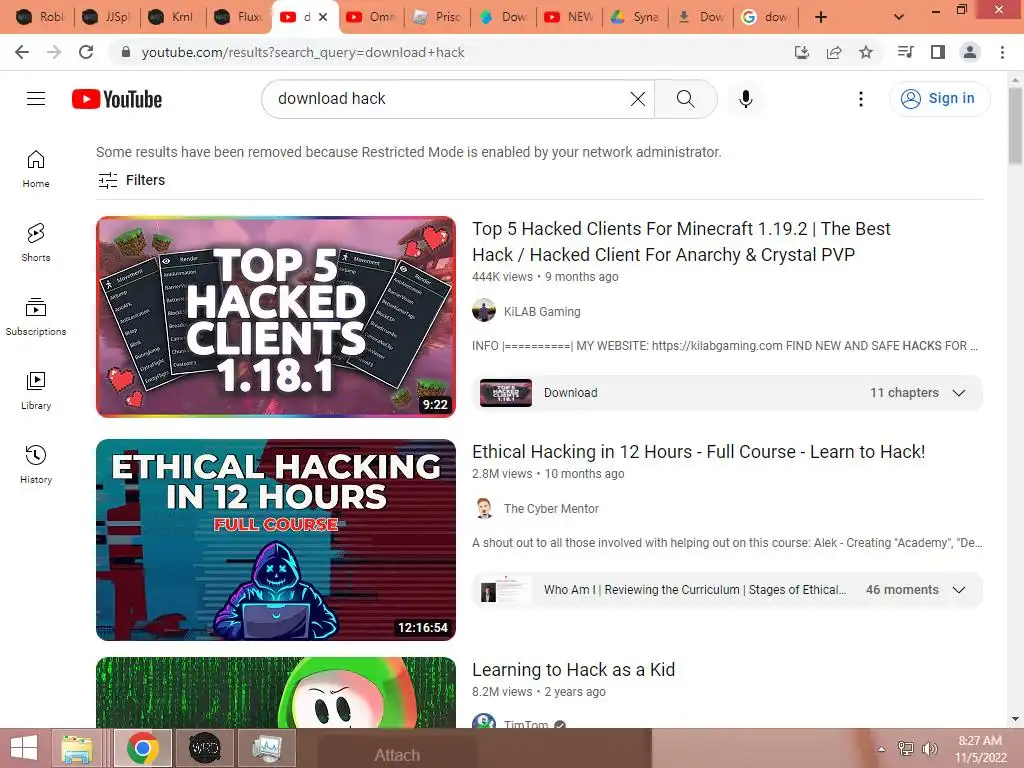The width and height of the screenshot is (1024, 768).
Task: Click the YouTube logo
Action: click(x=117, y=99)
